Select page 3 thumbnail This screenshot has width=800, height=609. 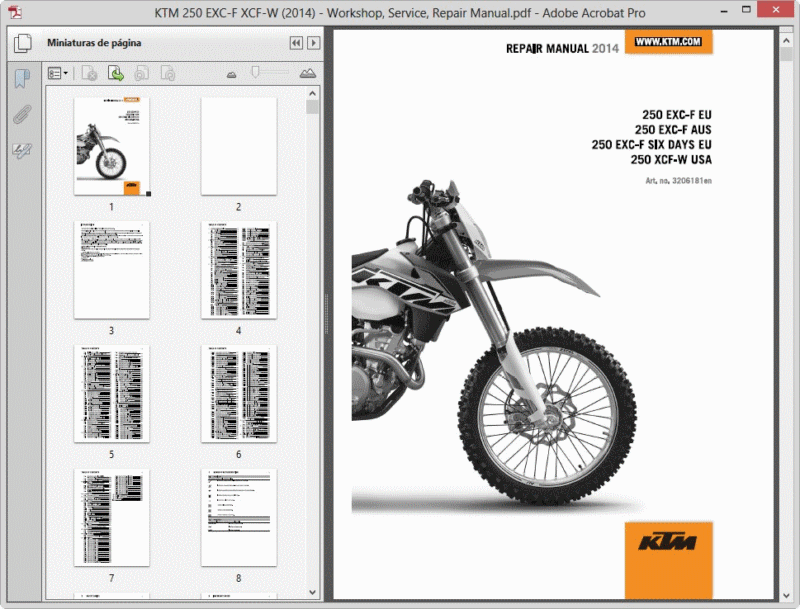(x=112, y=270)
